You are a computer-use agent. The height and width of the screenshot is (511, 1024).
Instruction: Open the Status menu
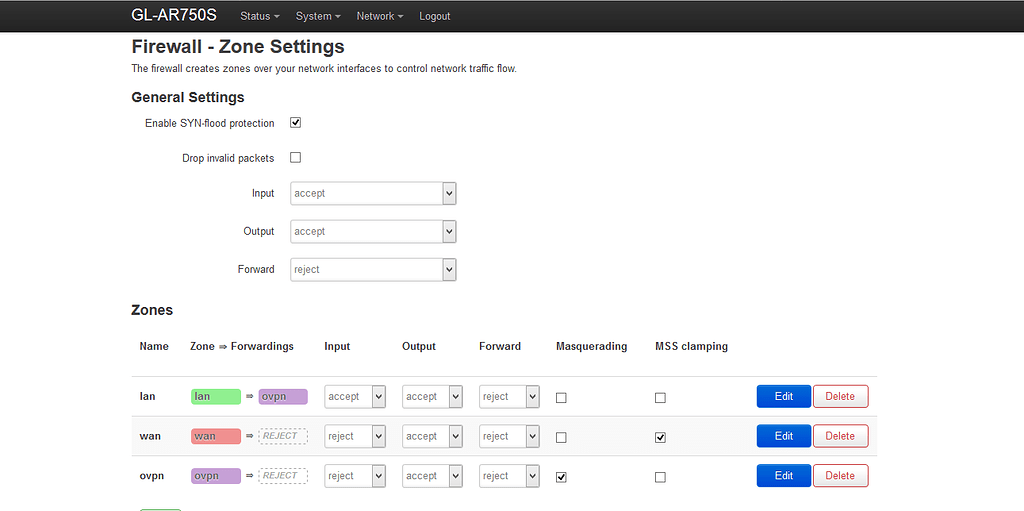[x=259, y=16]
